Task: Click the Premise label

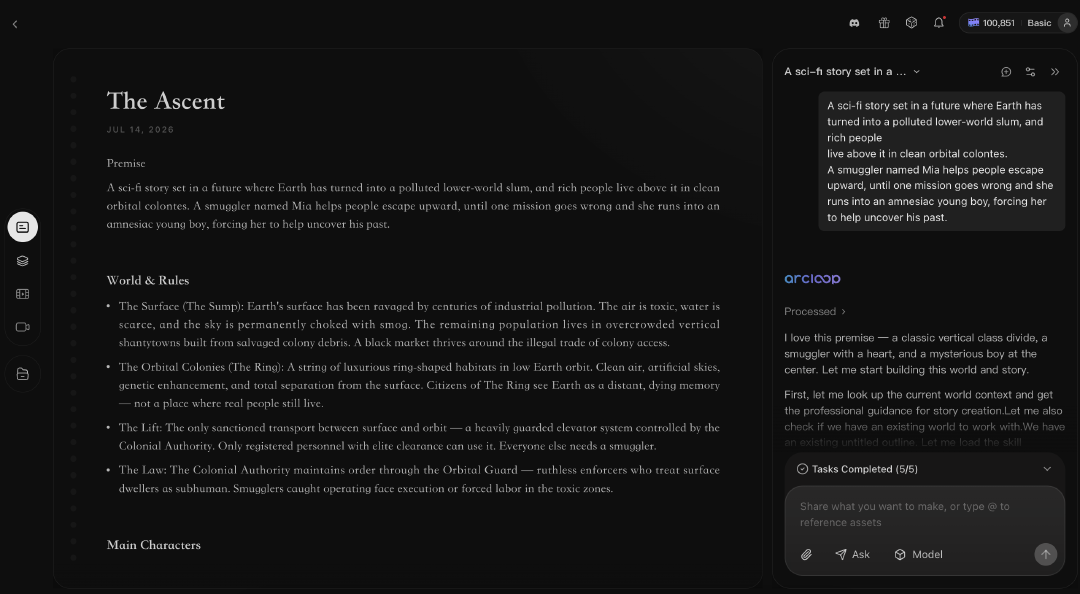Action: point(126,163)
